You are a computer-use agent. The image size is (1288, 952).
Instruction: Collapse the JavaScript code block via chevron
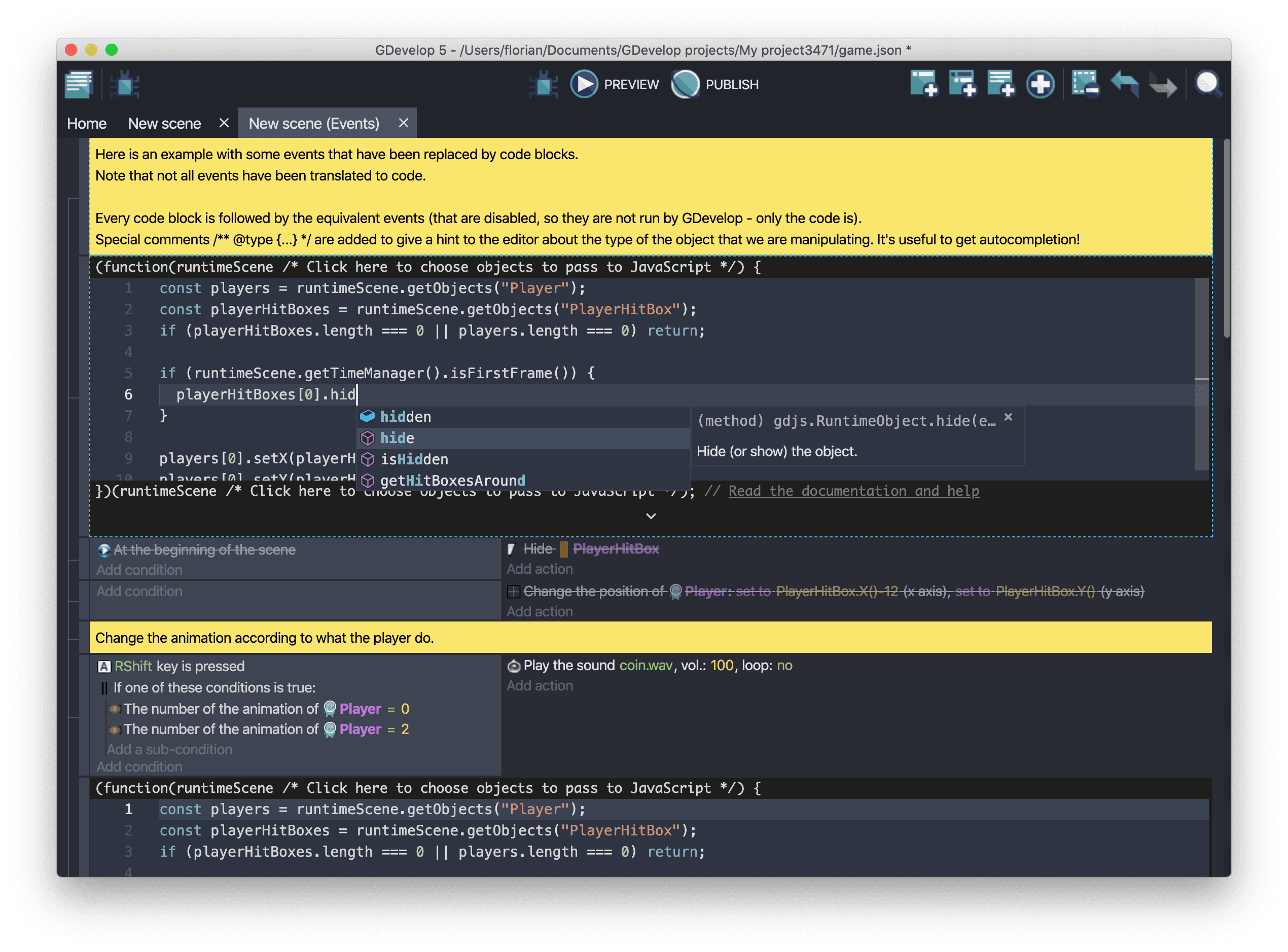point(651,516)
